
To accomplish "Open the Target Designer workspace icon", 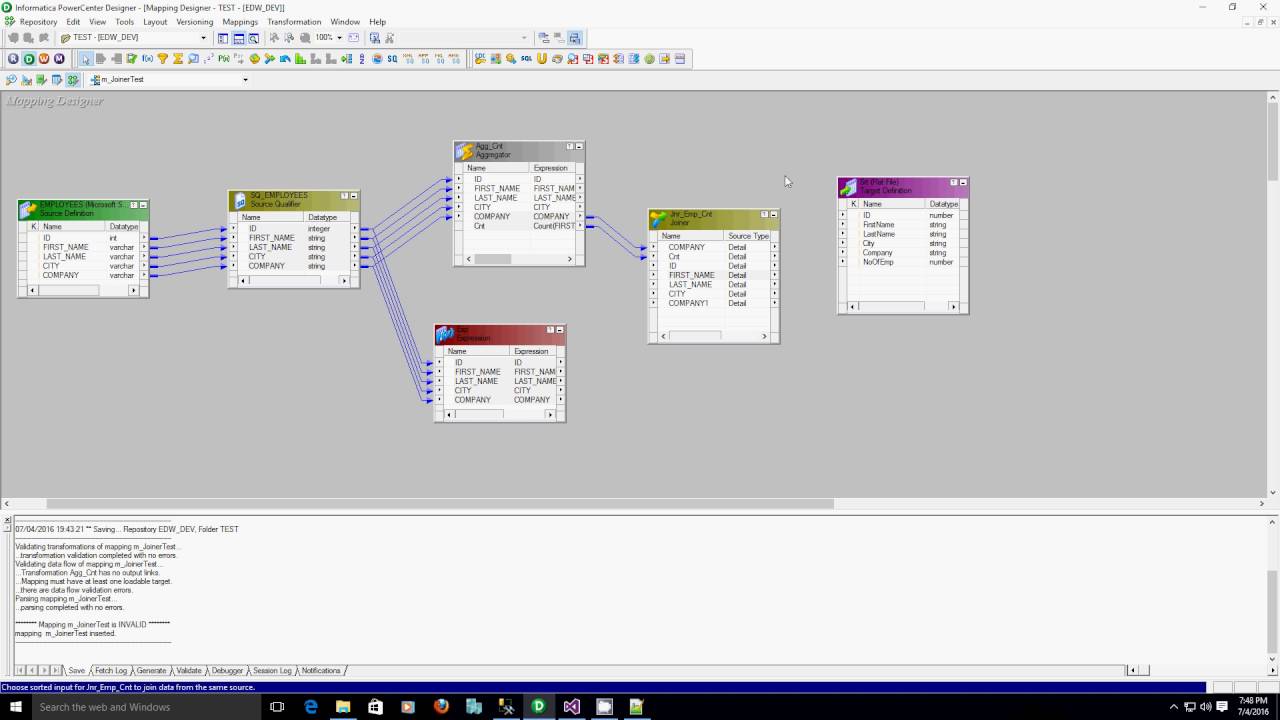I will [26, 80].
